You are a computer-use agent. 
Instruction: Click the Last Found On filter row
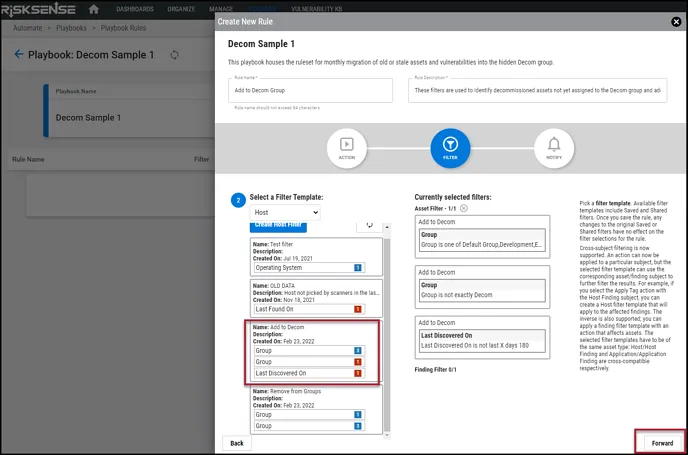pyautogui.click(x=309, y=309)
